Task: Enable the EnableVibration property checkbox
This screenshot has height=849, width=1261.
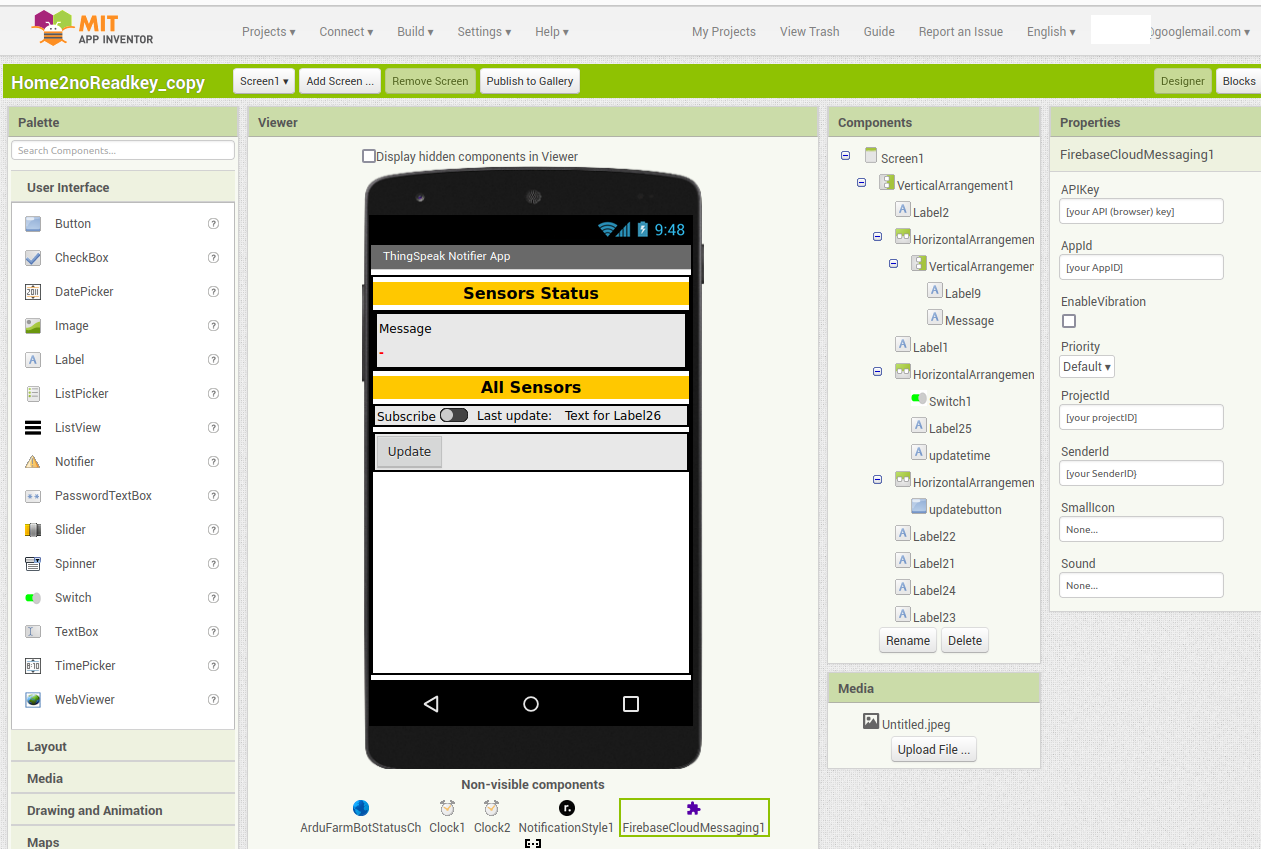Action: point(1068,321)
